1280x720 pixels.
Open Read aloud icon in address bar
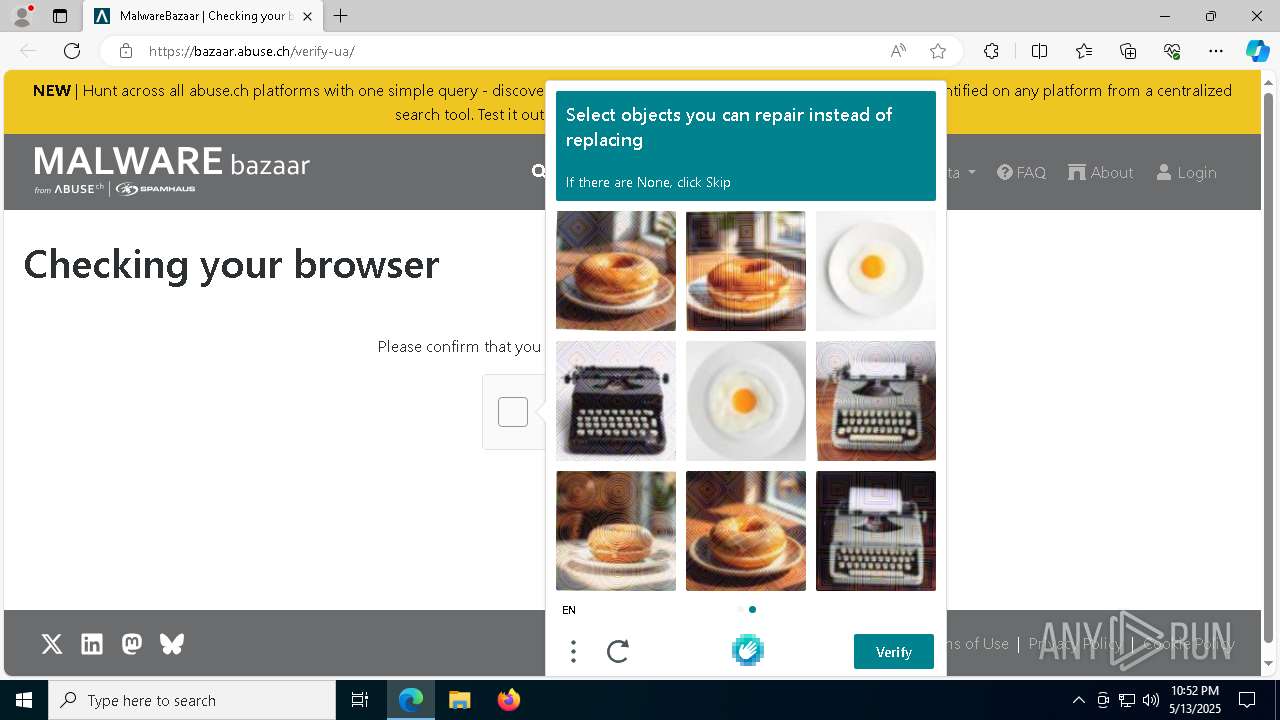[x=898, y=51]
